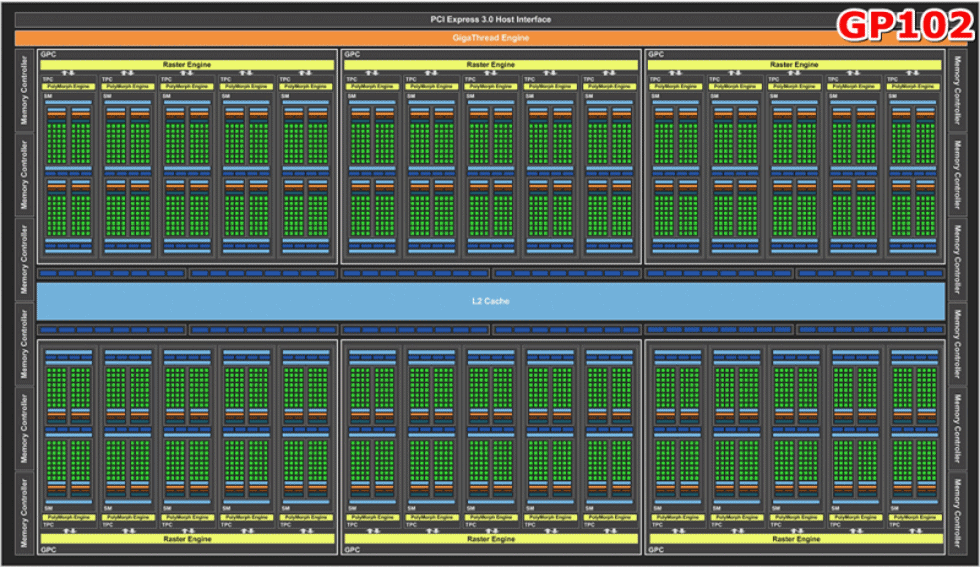980x567 pixels.
Task: Select the orange GigaThread Engine bar
Action: (x=490, y=38)
